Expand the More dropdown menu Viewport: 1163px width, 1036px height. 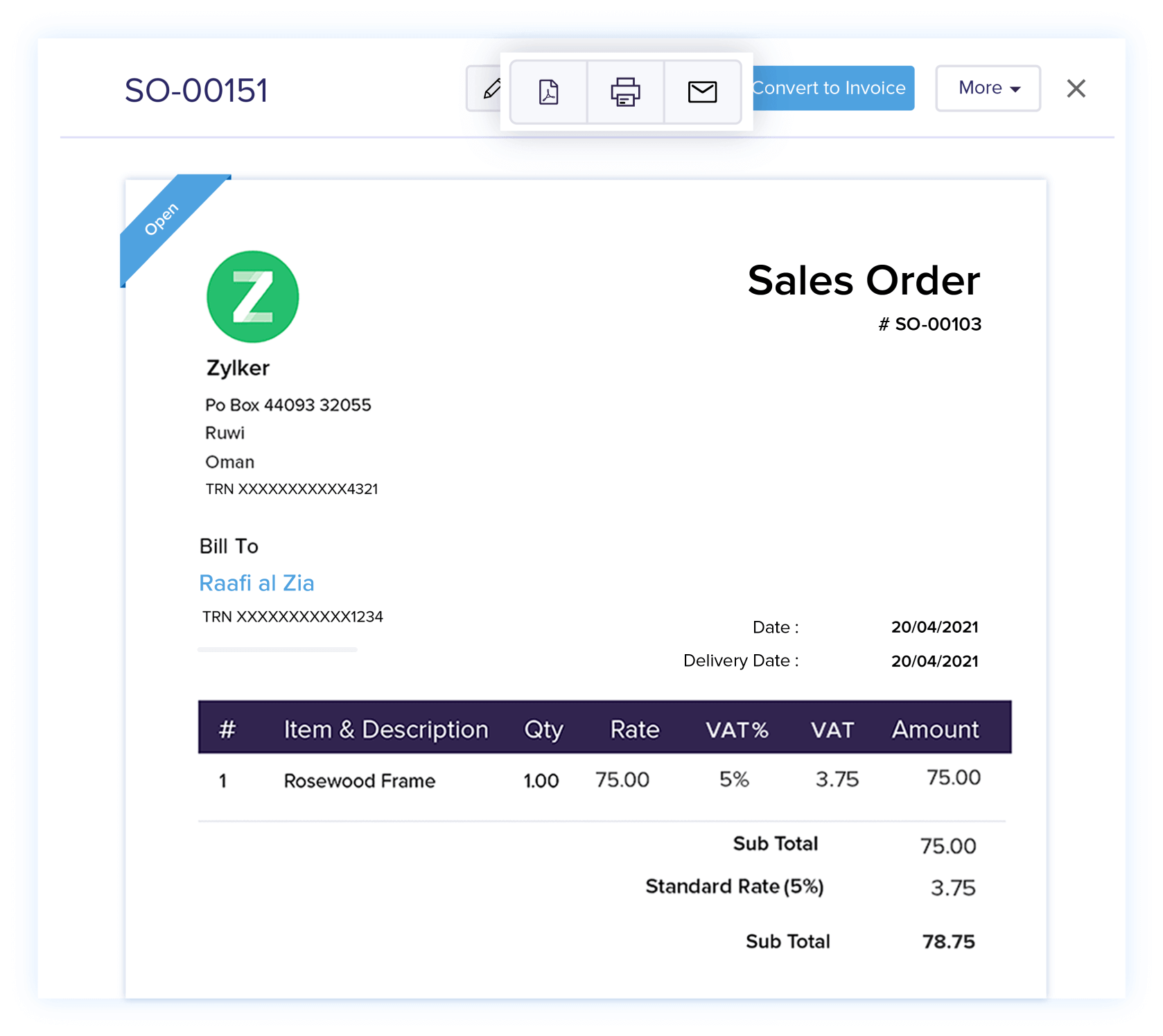pyautogui.click(x=988, y=88)
